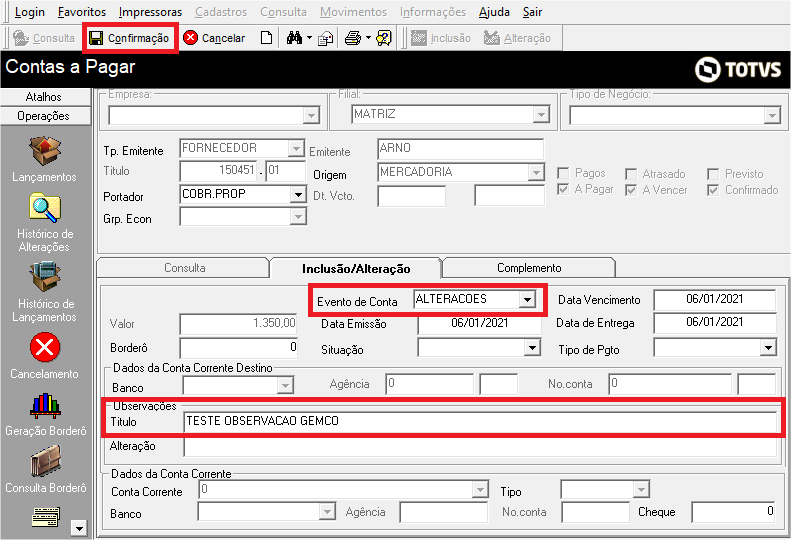791x540 pixels.
Task: Click the Consulta toolbar button
Action: coord(44,38)
